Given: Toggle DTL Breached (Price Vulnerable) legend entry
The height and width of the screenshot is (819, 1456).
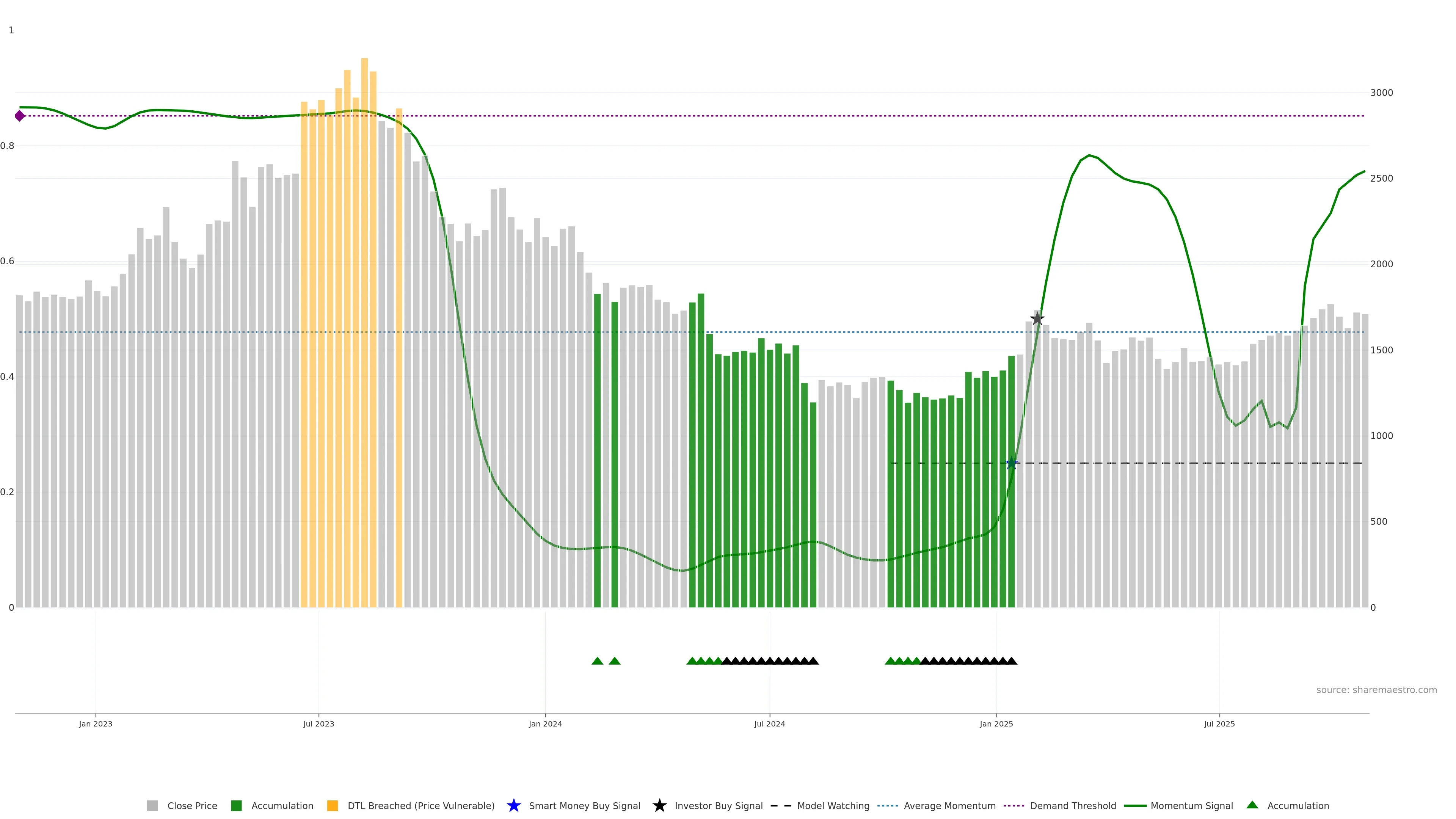Looking at the screenshot, I should pyautogui.click(x=420, y=805).
